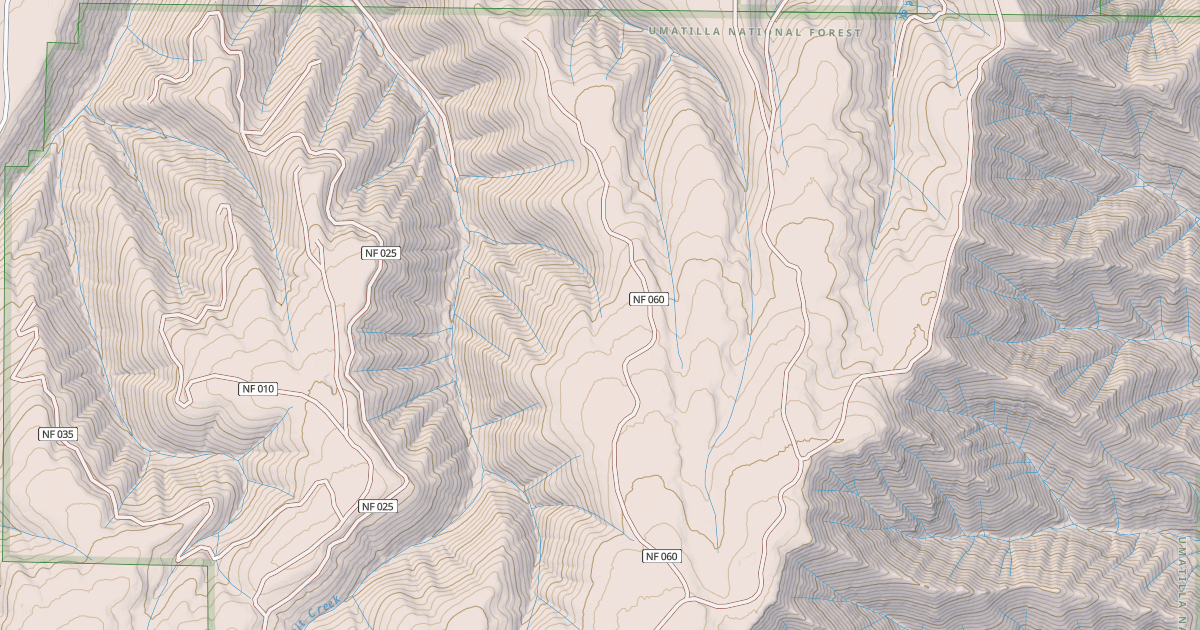Image resolution: width=1200 pixels, height=630 pixels.
Task: Click the Umatilla National Forest horizontal map label
Action: click(755, 33)
